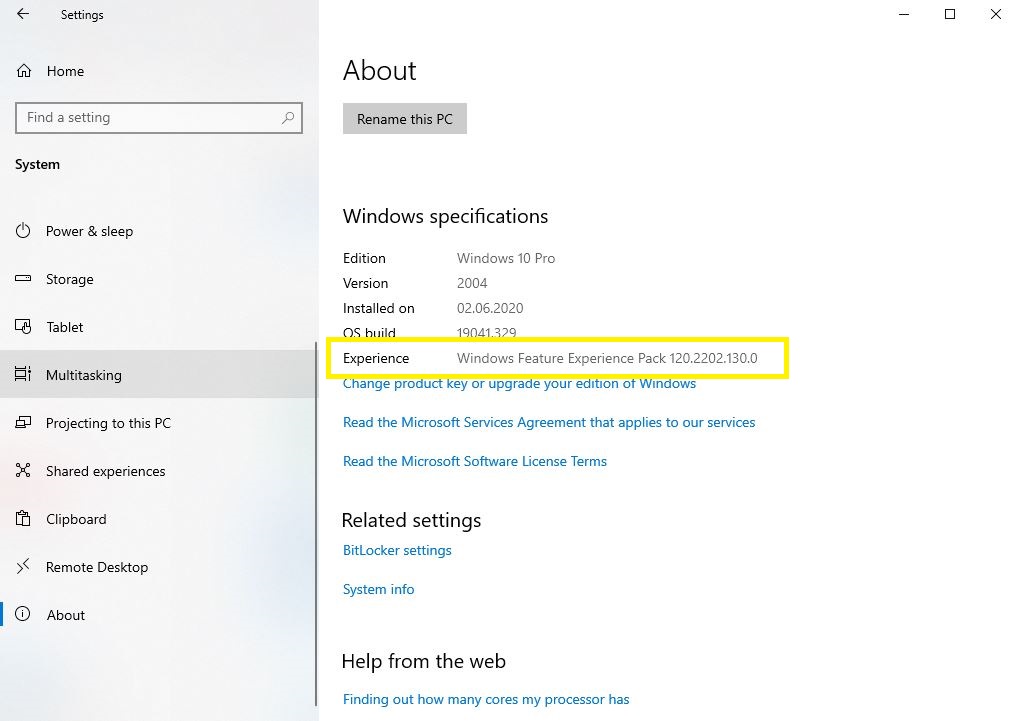The height and width of the screenshot is (721, 1012).
Task: Click the sidebar vertical scrollbar
Action: click(316, 480)
